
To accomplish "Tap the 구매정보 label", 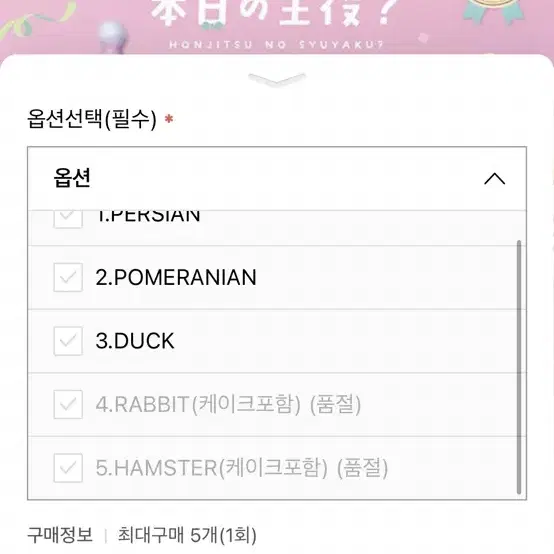I will (60, 535).
